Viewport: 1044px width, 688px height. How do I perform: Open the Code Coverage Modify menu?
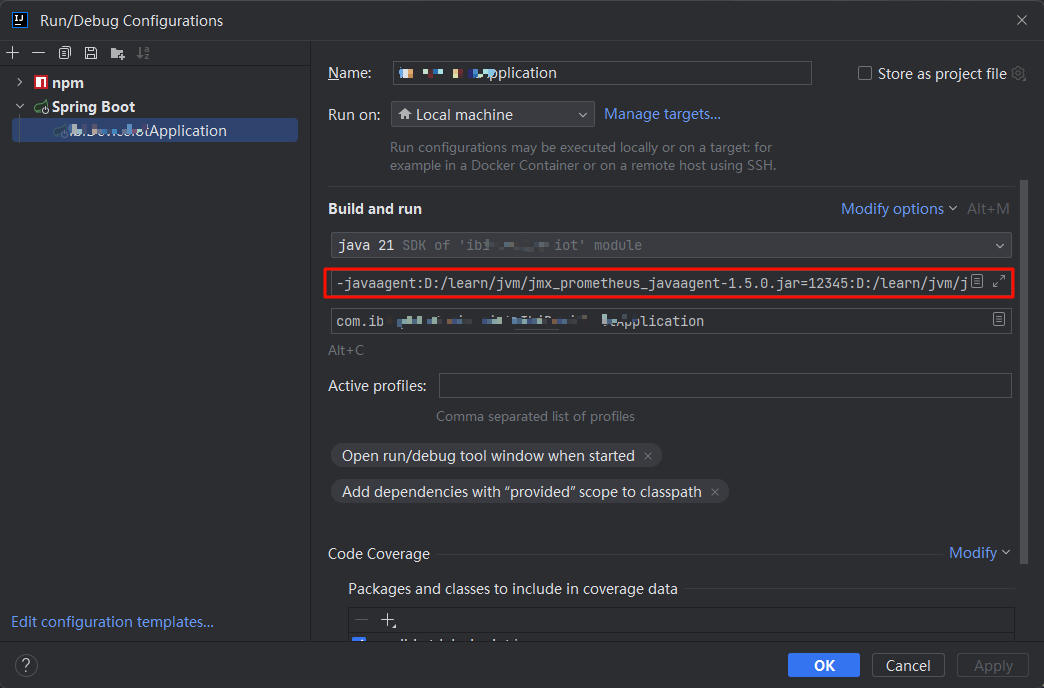point(978,553)
